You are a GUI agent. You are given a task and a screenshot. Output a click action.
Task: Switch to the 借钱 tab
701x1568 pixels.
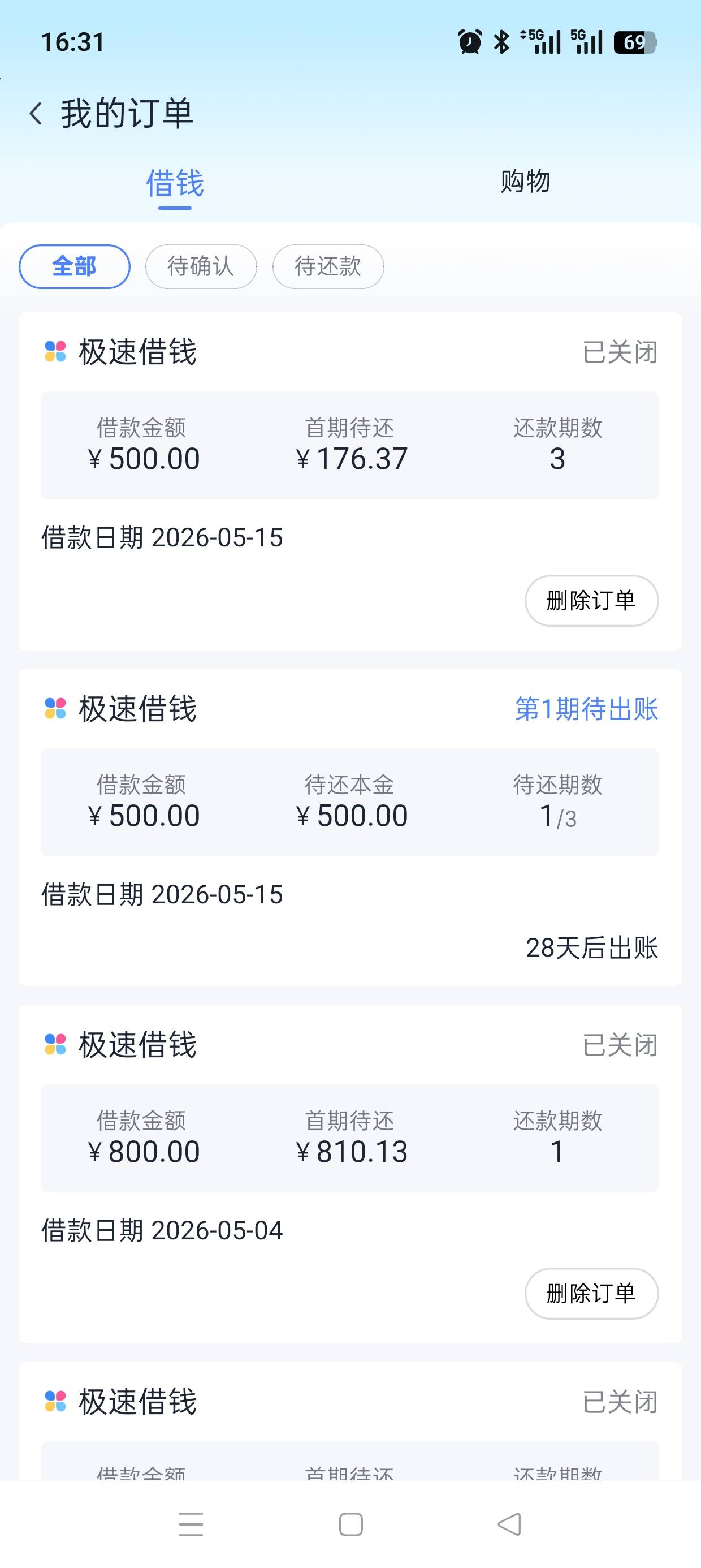(175, 183)
